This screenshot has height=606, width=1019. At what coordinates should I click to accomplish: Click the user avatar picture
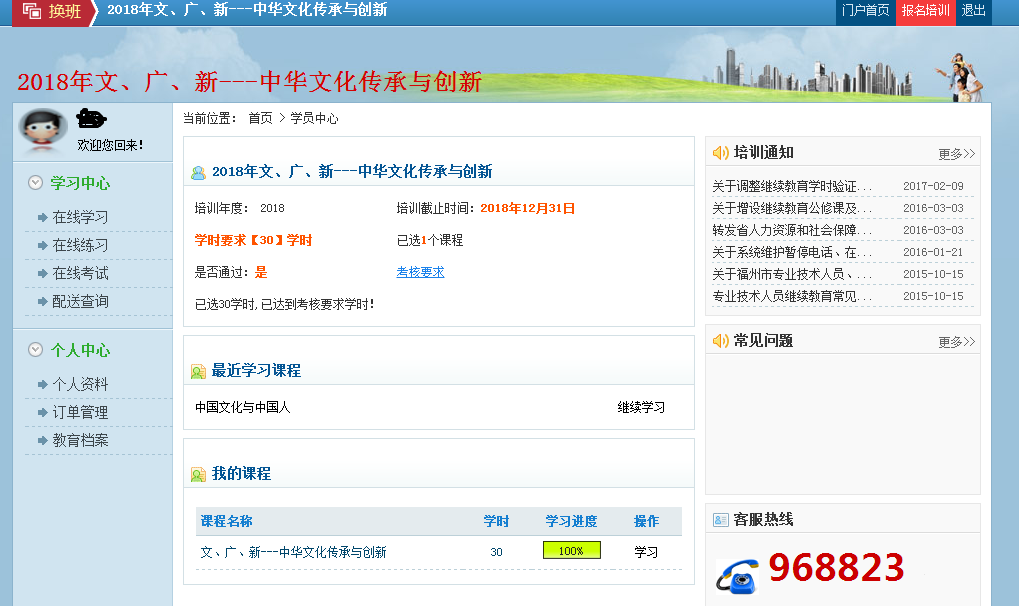point(42,130)
